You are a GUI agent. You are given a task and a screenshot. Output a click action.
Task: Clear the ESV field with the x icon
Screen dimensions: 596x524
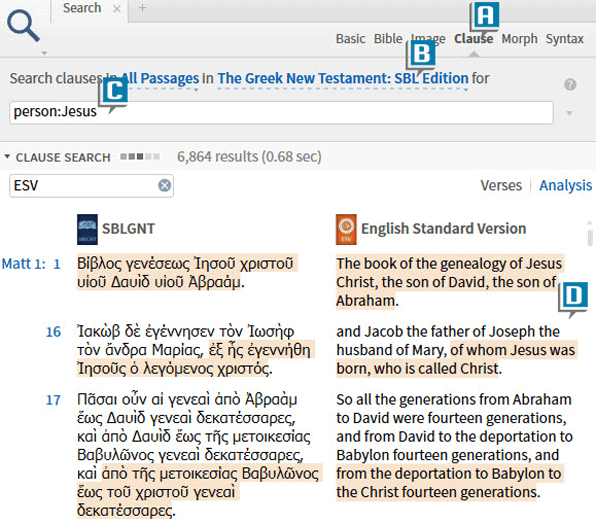tap(164, 185)
